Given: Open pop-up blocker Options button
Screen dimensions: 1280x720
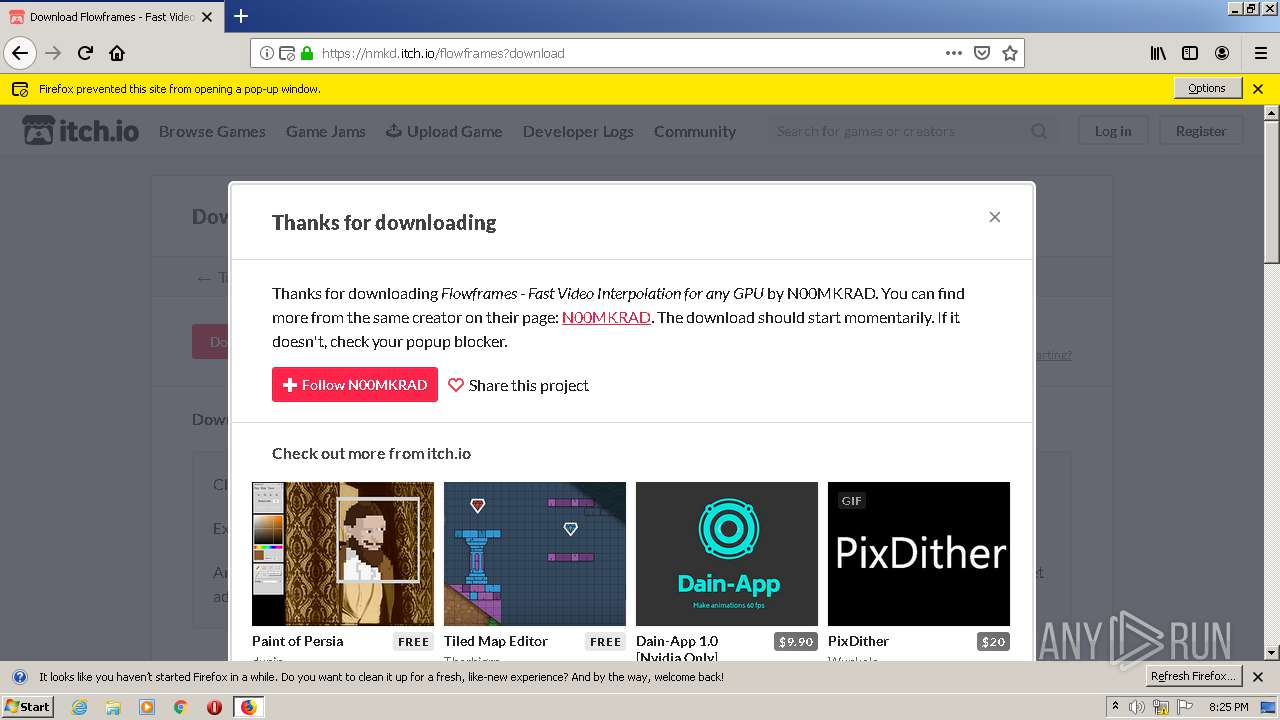Looking at the screenshot, I should pyautogui.click(x=1207, y=88).
